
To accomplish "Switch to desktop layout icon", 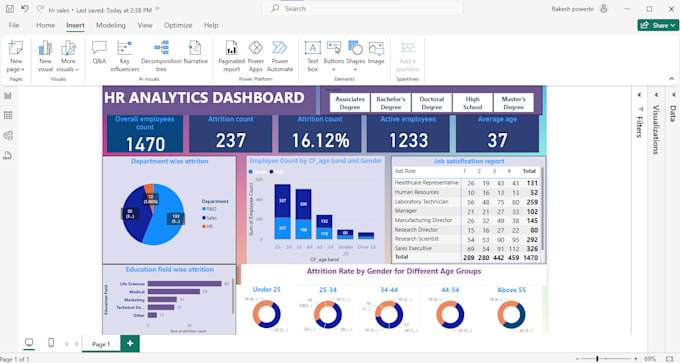I will coord(29,343).
